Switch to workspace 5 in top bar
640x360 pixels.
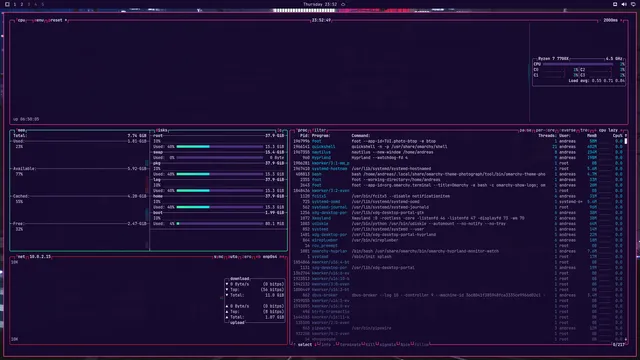42,4
